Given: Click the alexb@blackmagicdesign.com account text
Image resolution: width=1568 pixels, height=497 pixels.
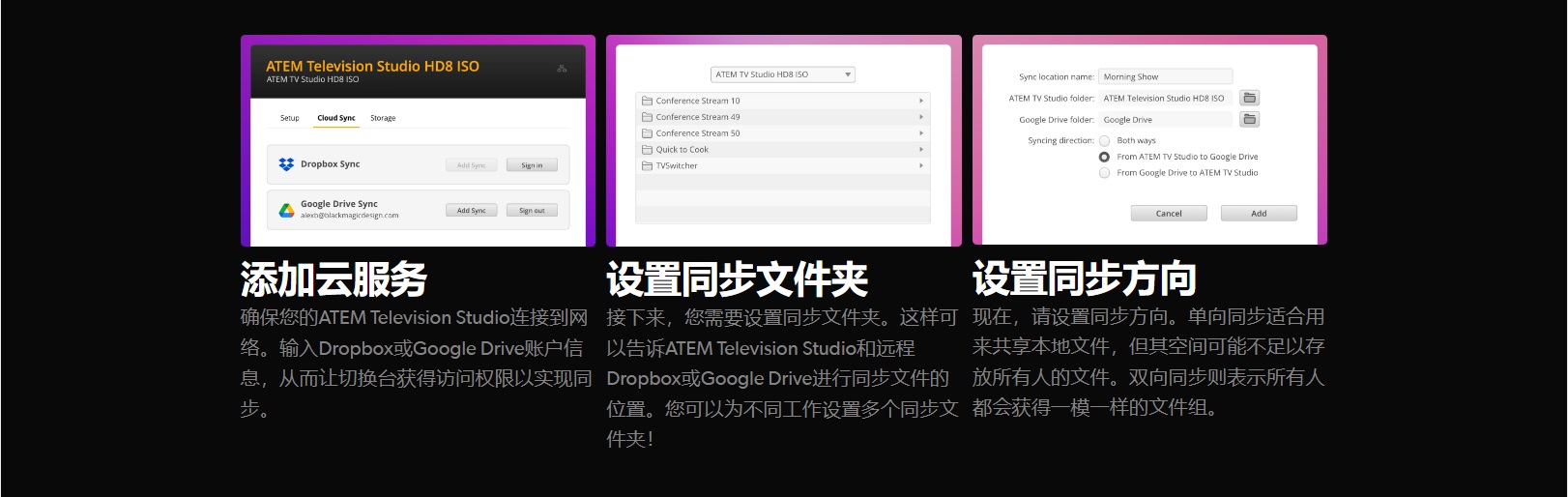Looking at the screenshot, I should coord(349,216).
